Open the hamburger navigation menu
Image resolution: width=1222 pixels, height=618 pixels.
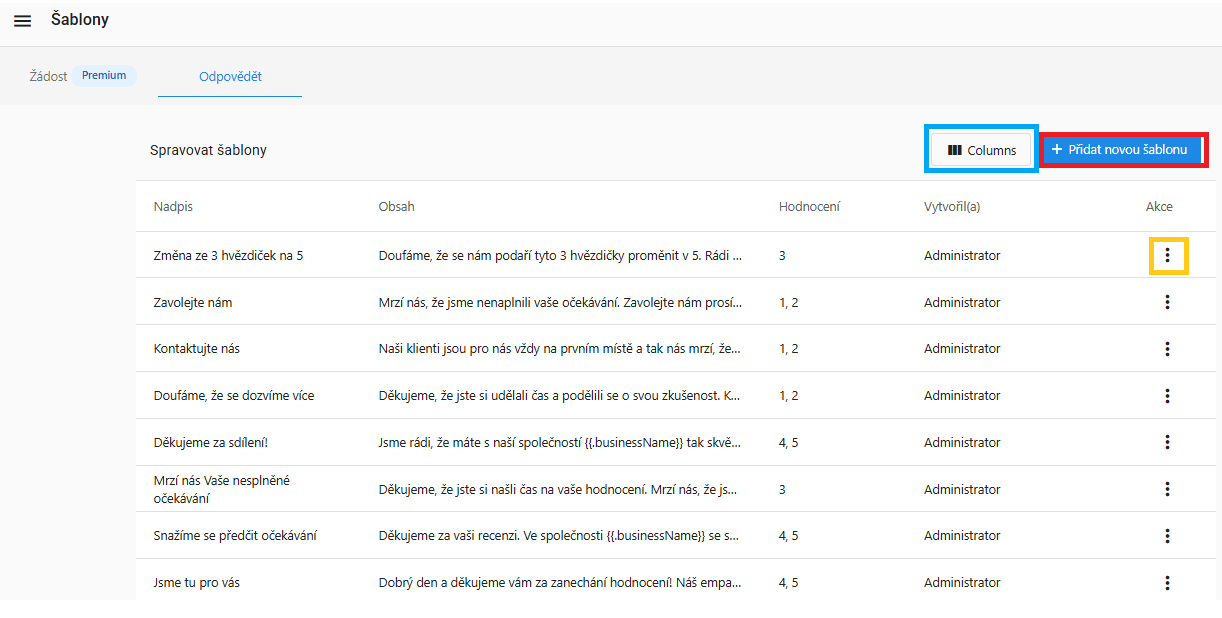pyautogui.click(x=22, y=21)
